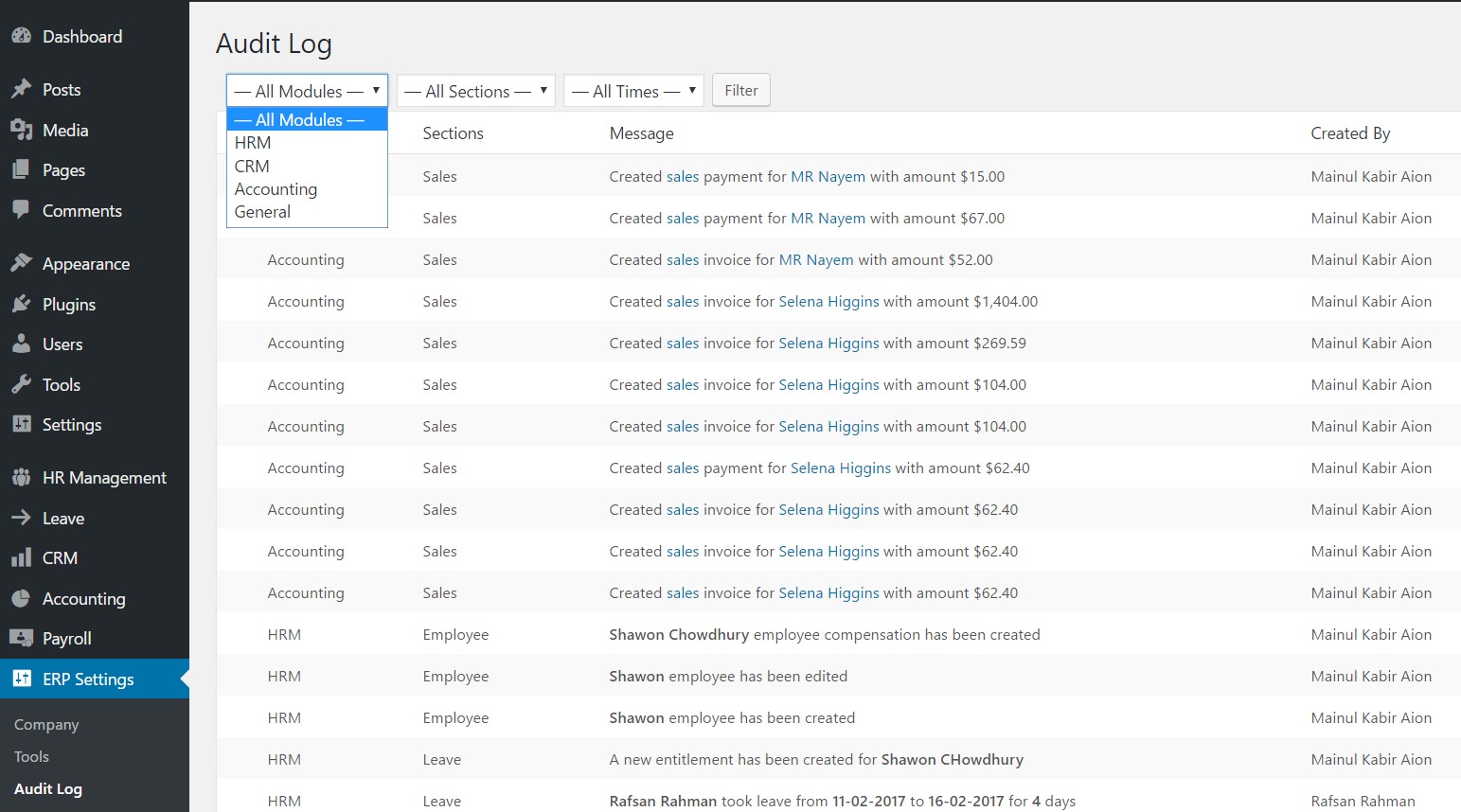Open the All Sections dropdown

tap(475, 91)
